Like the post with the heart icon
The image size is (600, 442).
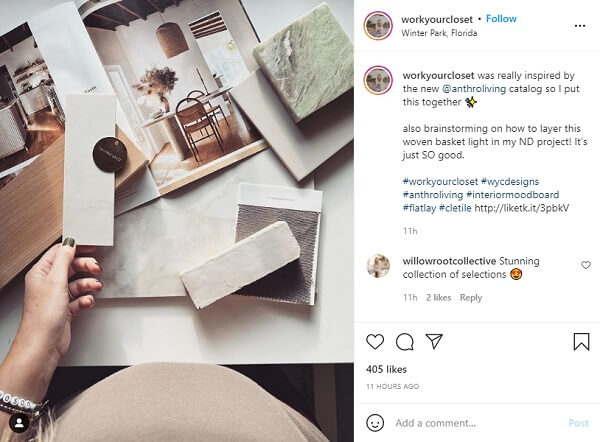(375, 341)
